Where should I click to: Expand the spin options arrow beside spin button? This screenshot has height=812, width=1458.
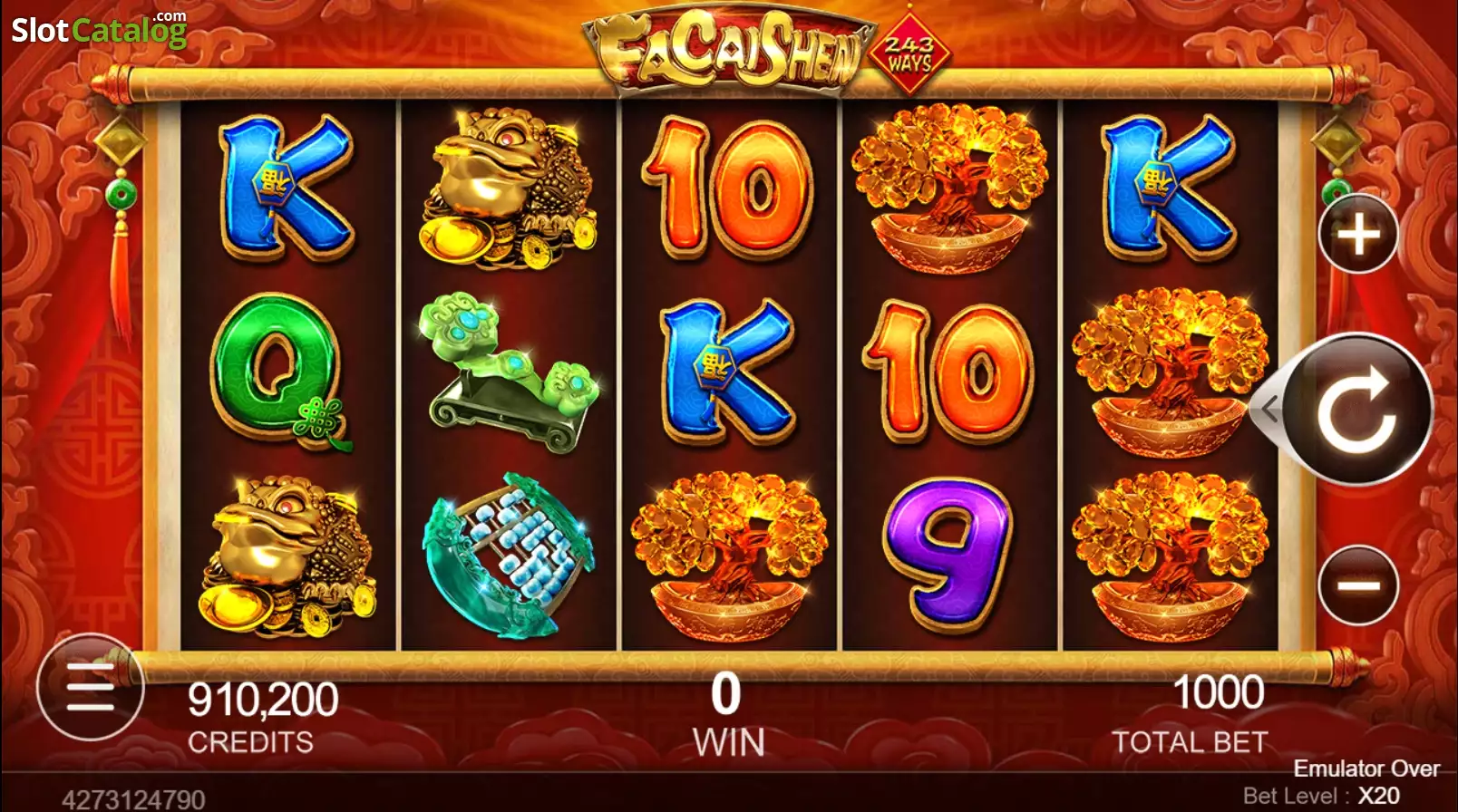(x=1269, y=410)
